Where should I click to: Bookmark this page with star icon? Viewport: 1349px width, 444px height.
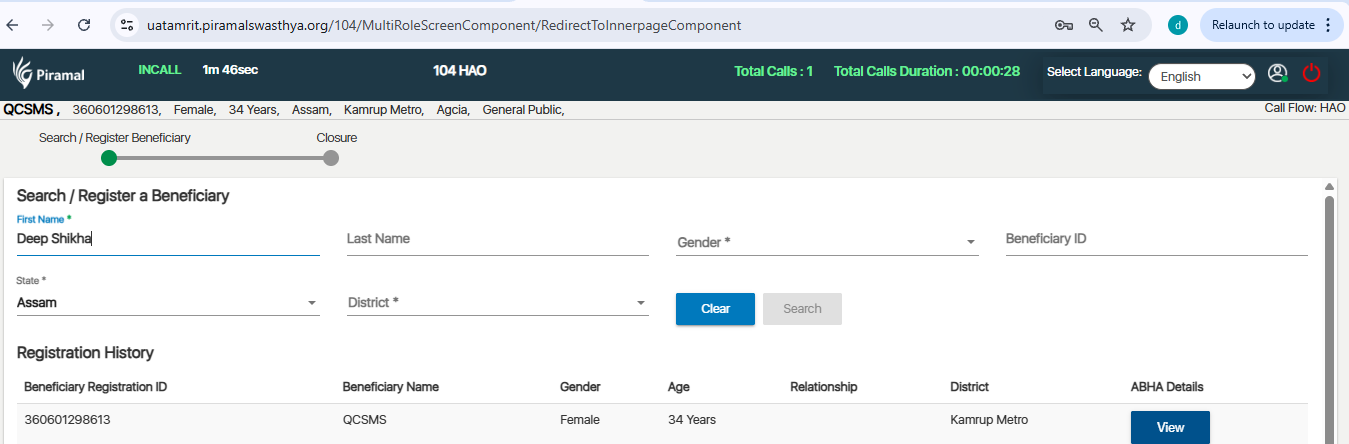coord(1128,25)
